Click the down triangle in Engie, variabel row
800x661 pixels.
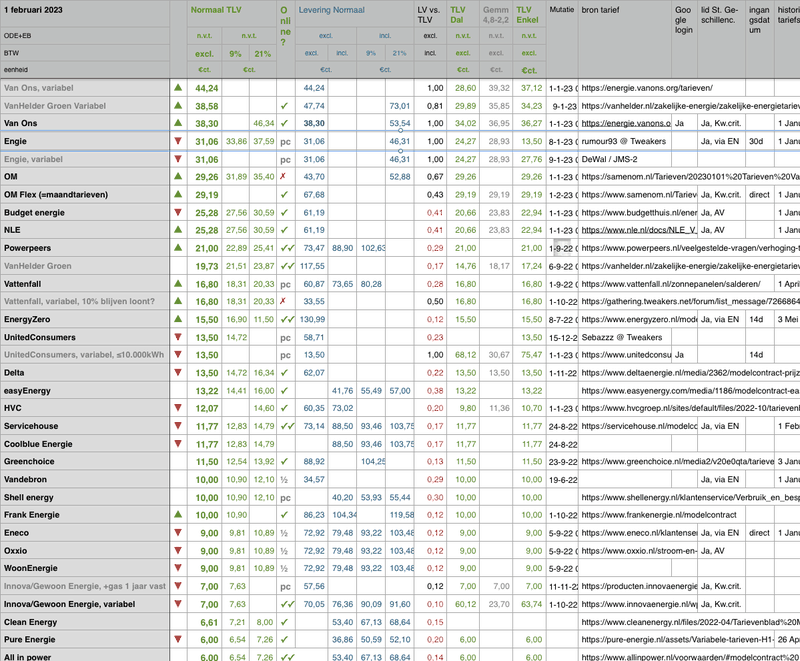coord(178,159)
